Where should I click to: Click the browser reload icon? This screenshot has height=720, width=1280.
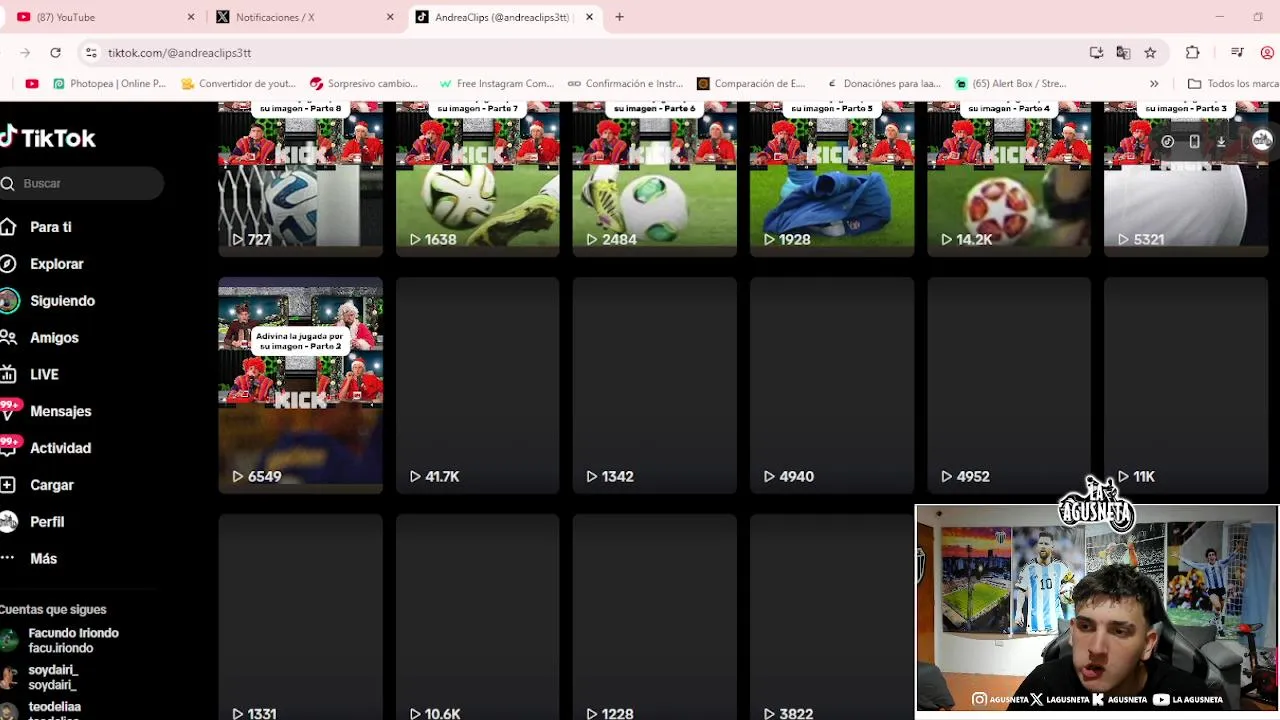coord(55,52)
